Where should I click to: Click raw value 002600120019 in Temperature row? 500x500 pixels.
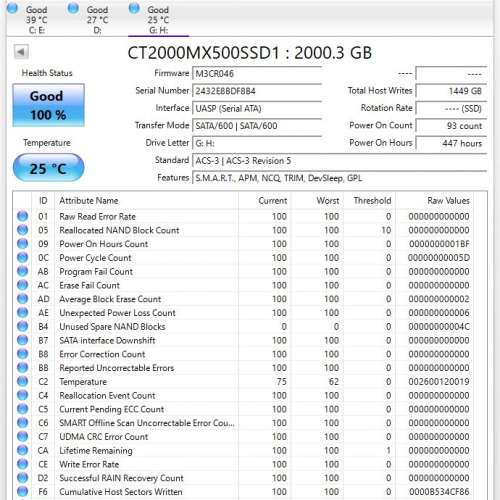coord(439,382)
